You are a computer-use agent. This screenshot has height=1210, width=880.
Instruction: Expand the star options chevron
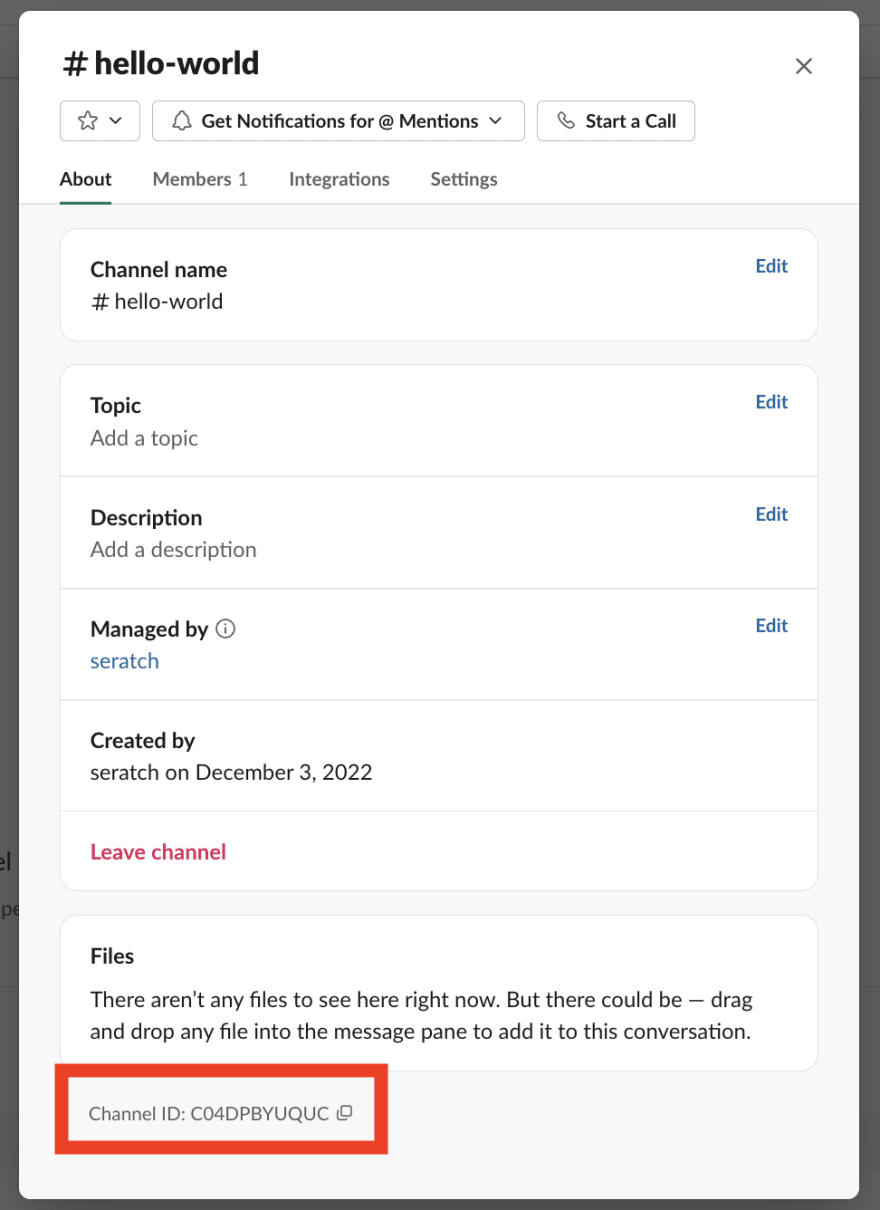coord(112,120)
